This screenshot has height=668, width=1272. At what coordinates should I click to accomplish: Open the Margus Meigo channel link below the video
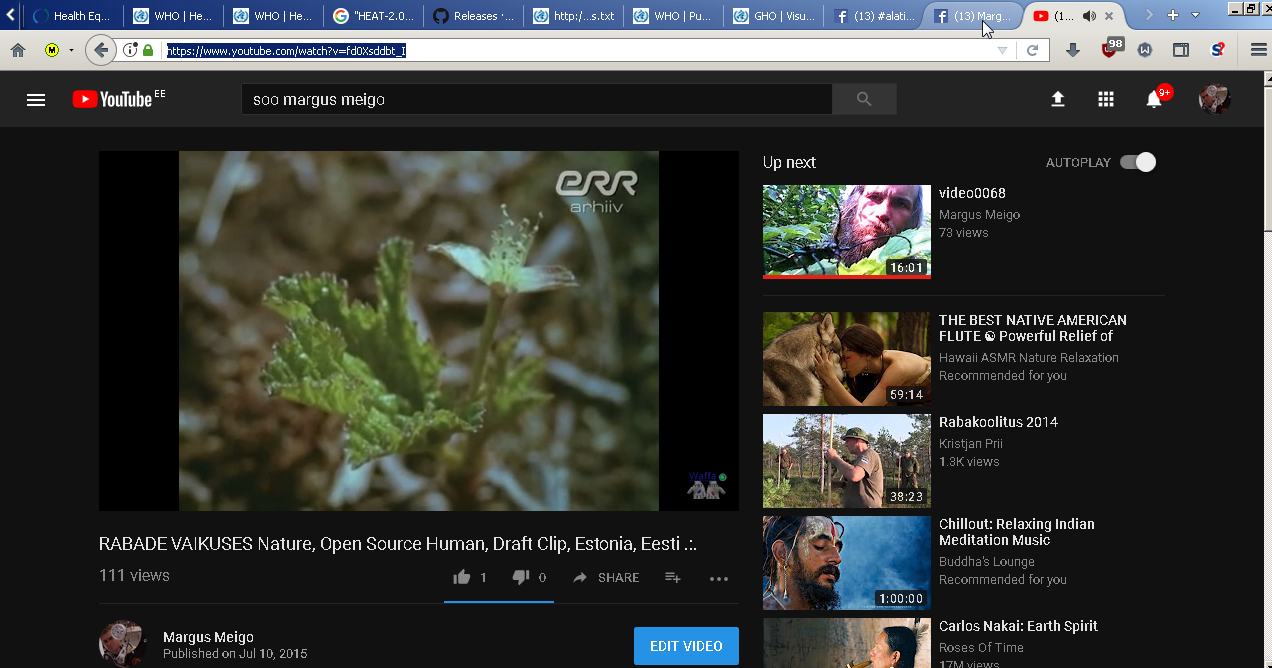(208, 637)
